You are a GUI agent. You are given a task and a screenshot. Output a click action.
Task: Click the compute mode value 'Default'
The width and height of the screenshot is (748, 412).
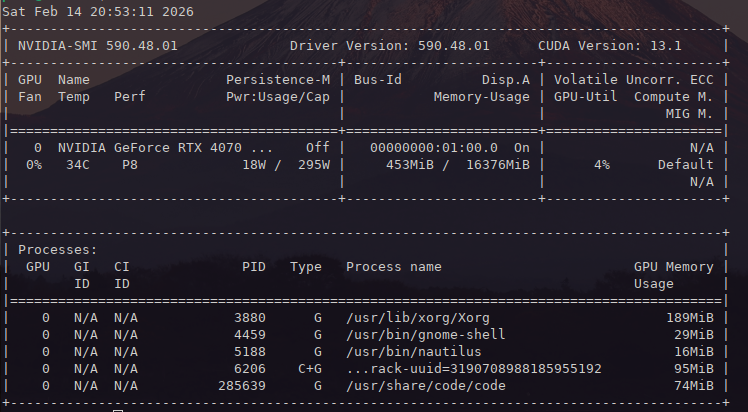coord(686,165)
